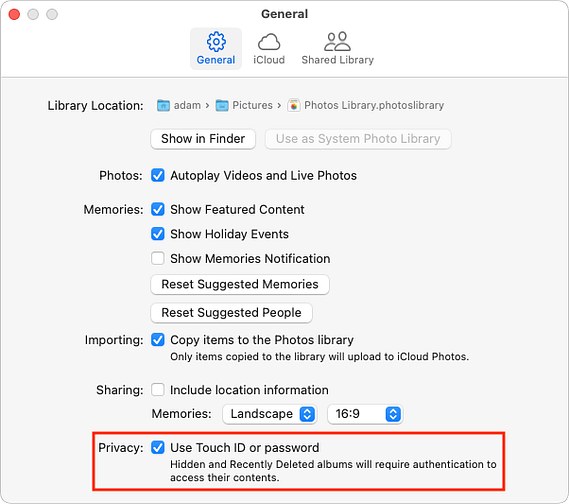Viewport: 569px width, 504px height.
Task: Uncheck Show Featured Content
Action: click(158, 209)
